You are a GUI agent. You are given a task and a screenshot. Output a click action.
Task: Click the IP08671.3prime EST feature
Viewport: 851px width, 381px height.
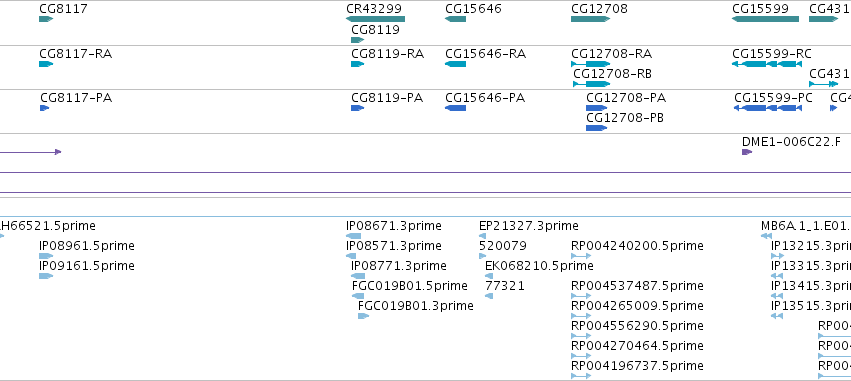[x=353, y=236]
